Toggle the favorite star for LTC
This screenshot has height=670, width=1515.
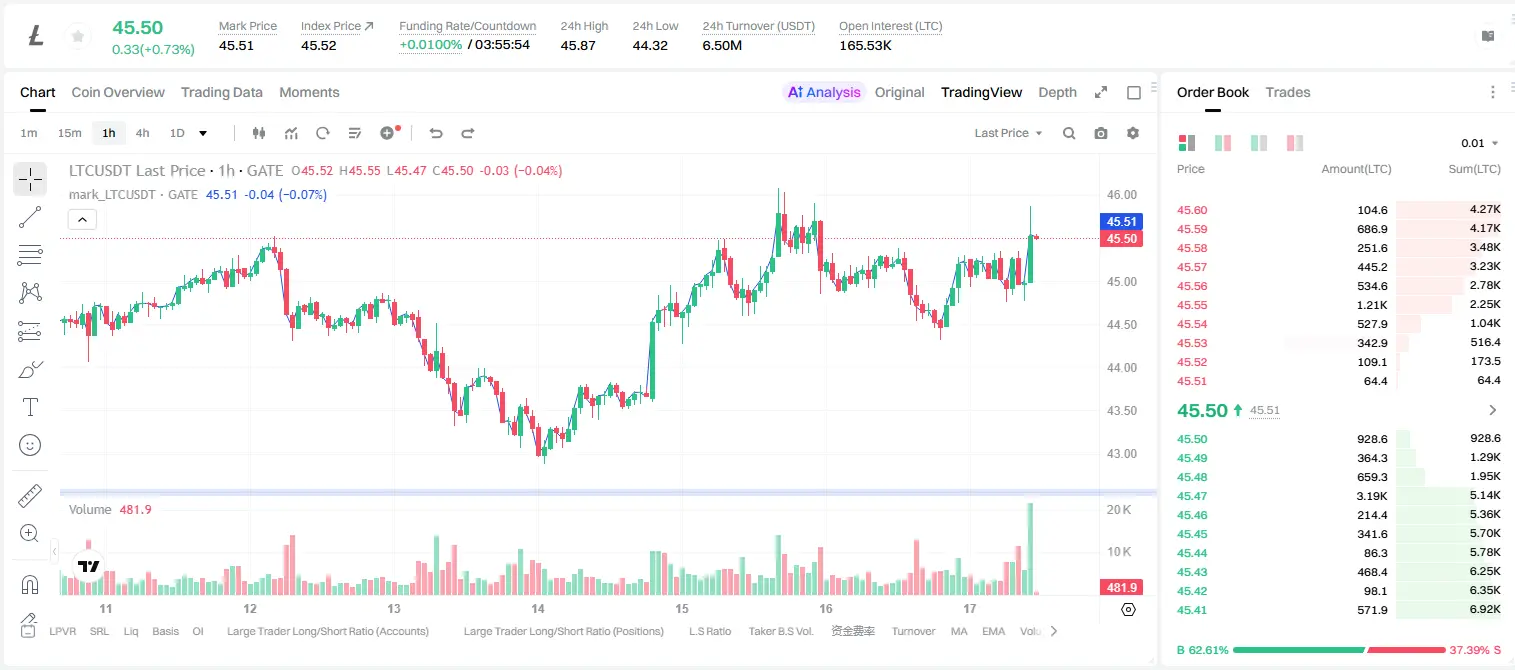pos(77,37)
